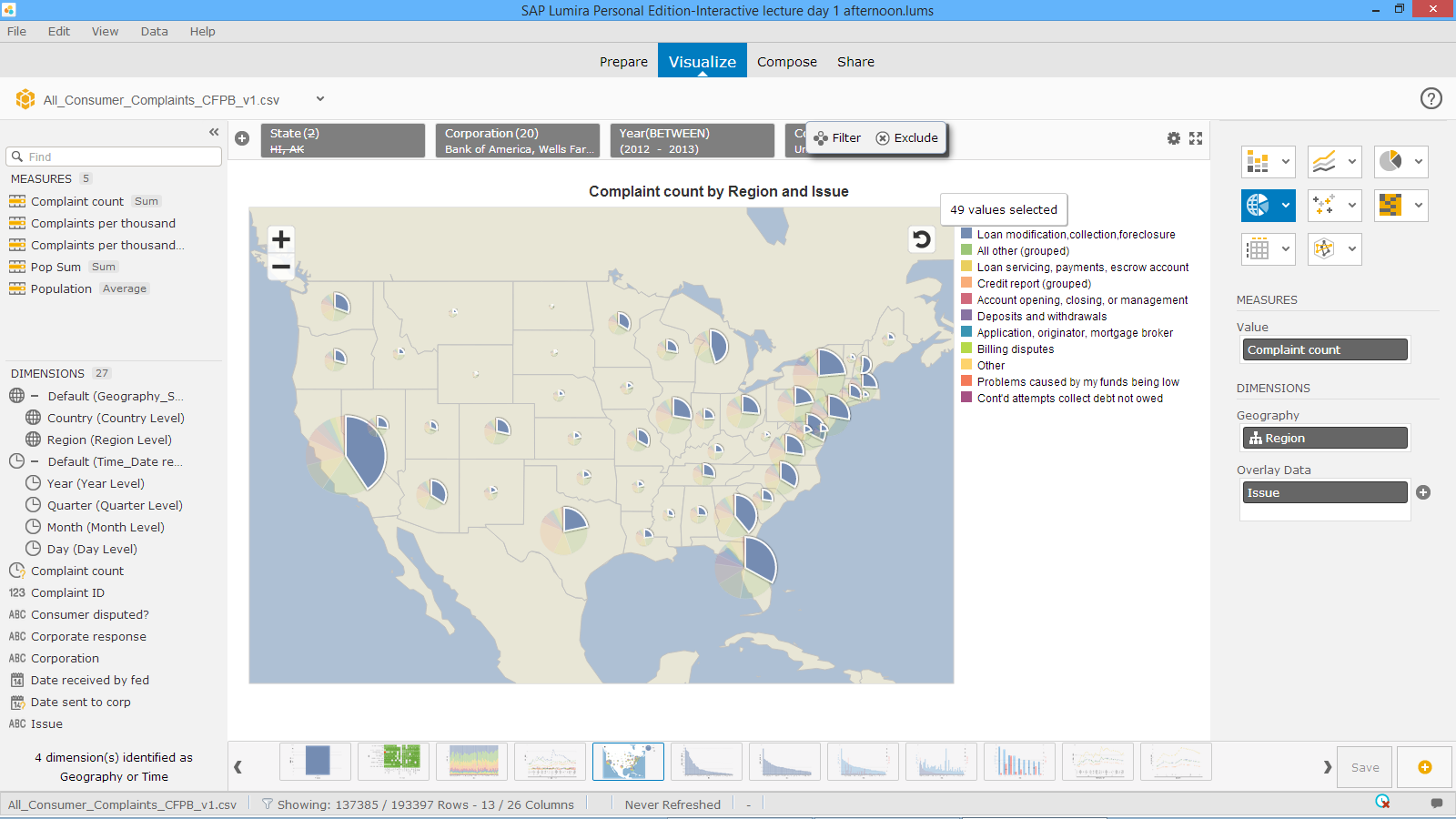Click the Exclude button

point(906,138)
